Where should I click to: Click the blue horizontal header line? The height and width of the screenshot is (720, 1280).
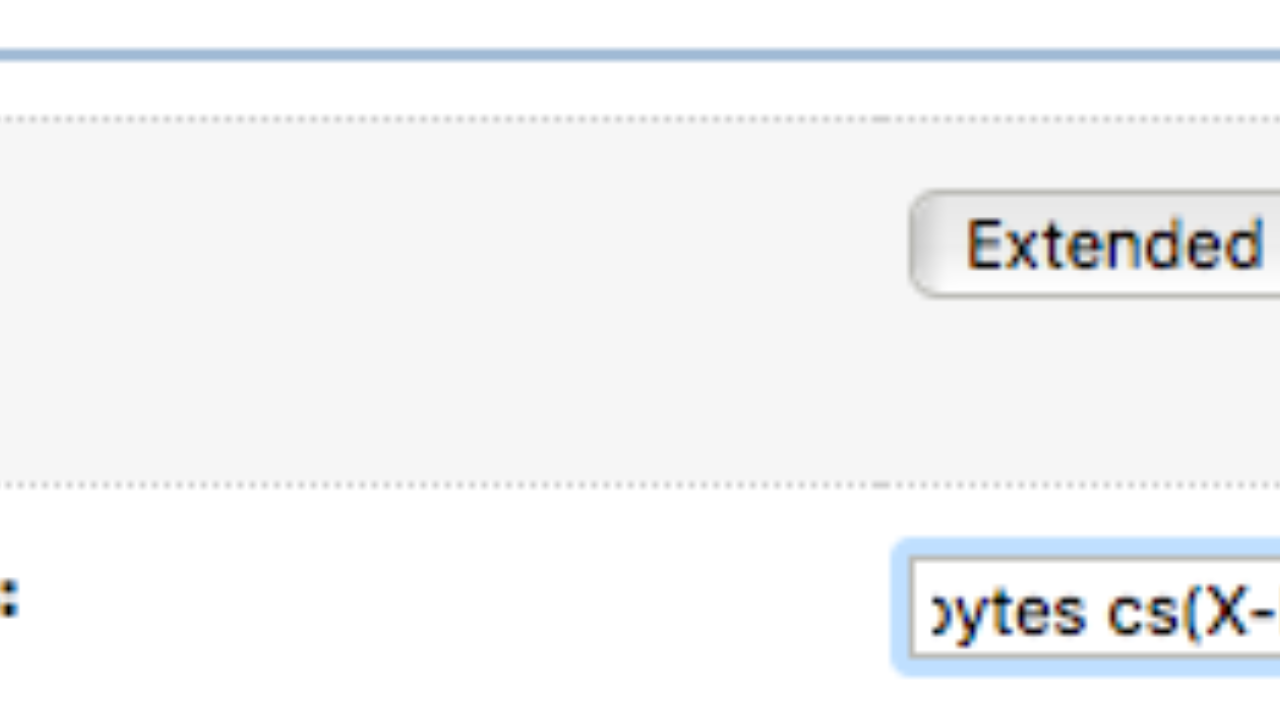(x=640, y=55)
